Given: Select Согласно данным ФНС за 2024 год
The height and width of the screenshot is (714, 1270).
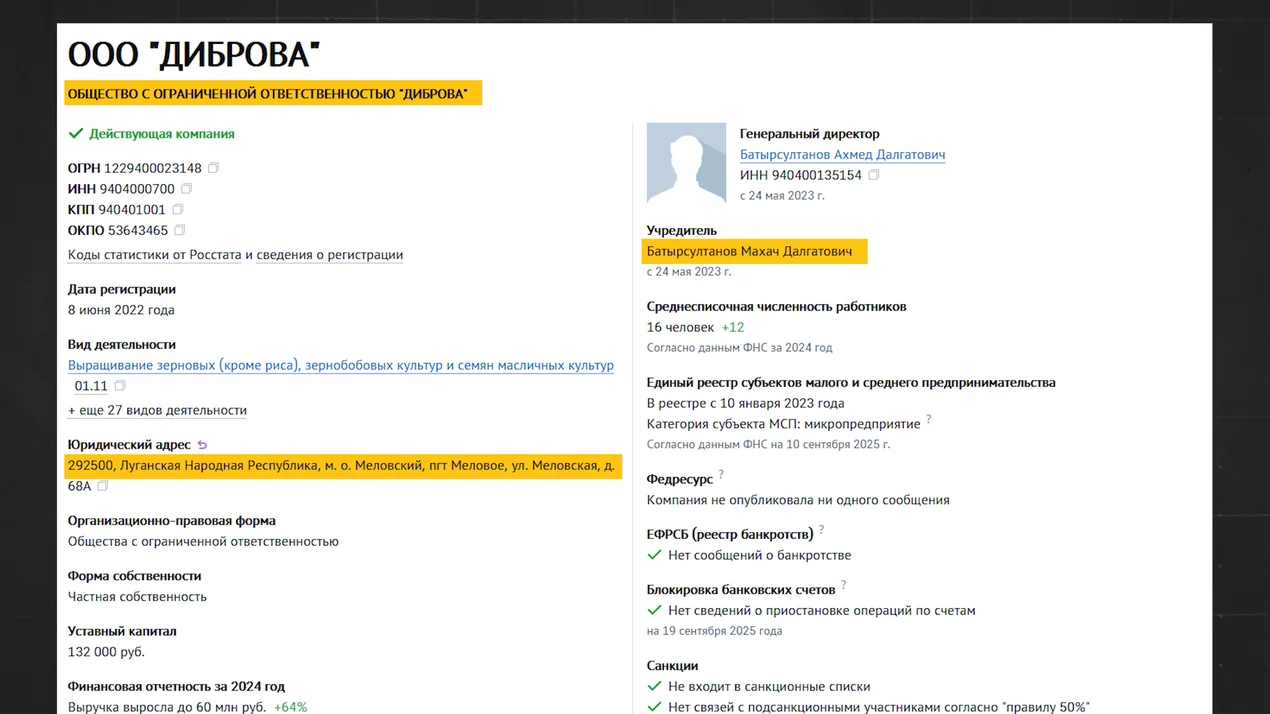Looking at the screenshot, I should 740,348.
